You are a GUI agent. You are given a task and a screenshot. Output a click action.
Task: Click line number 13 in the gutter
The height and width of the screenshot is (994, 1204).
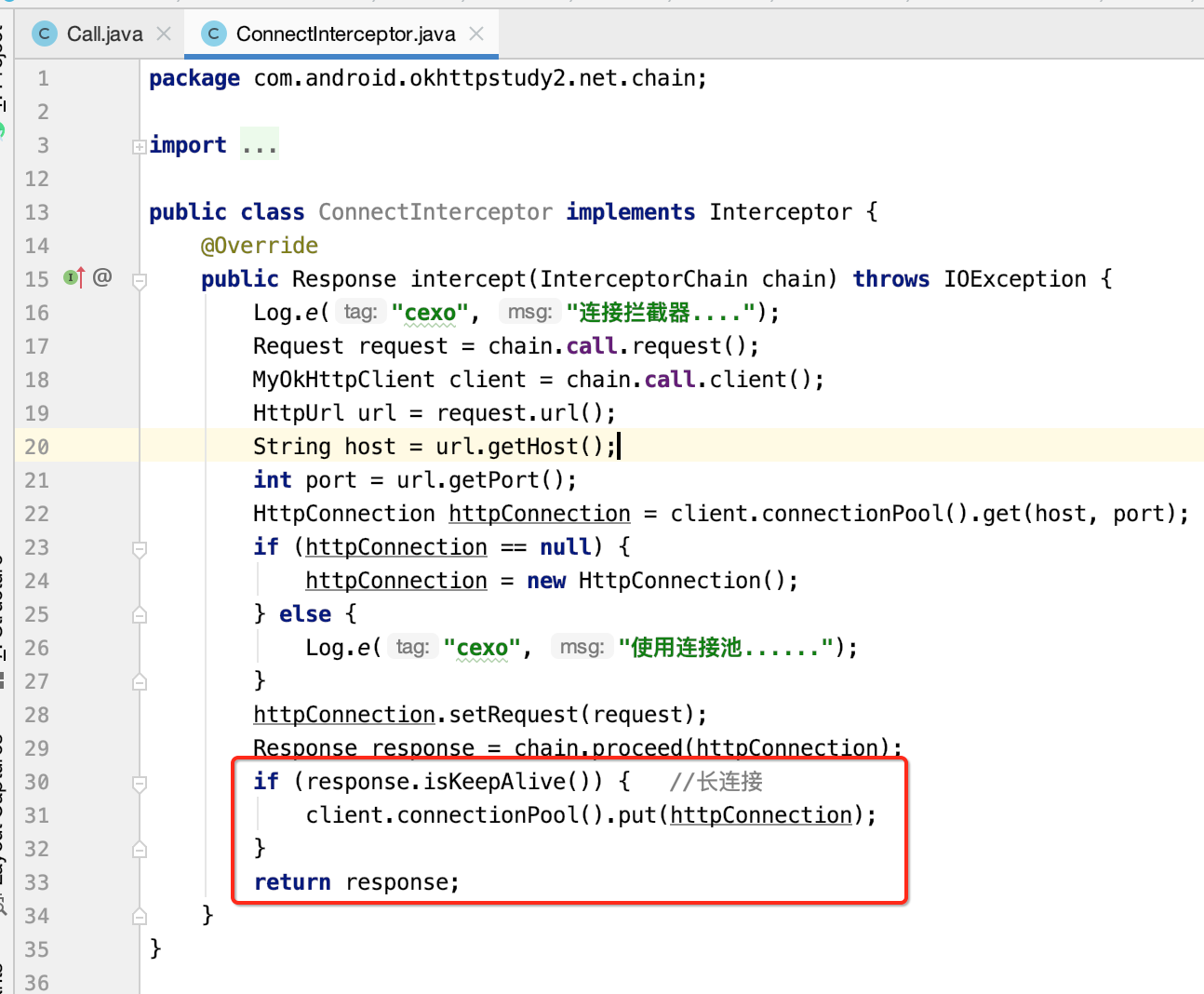pos(37,212)
